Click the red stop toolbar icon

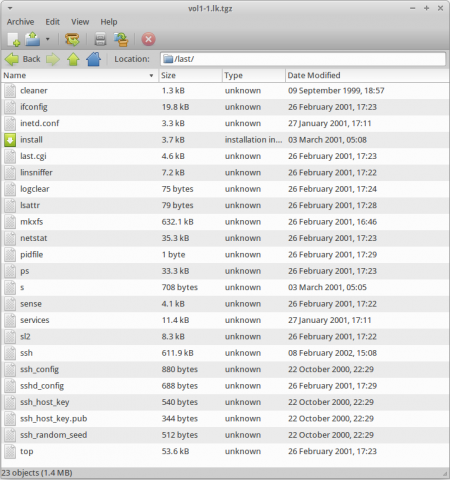coord(148,39)
